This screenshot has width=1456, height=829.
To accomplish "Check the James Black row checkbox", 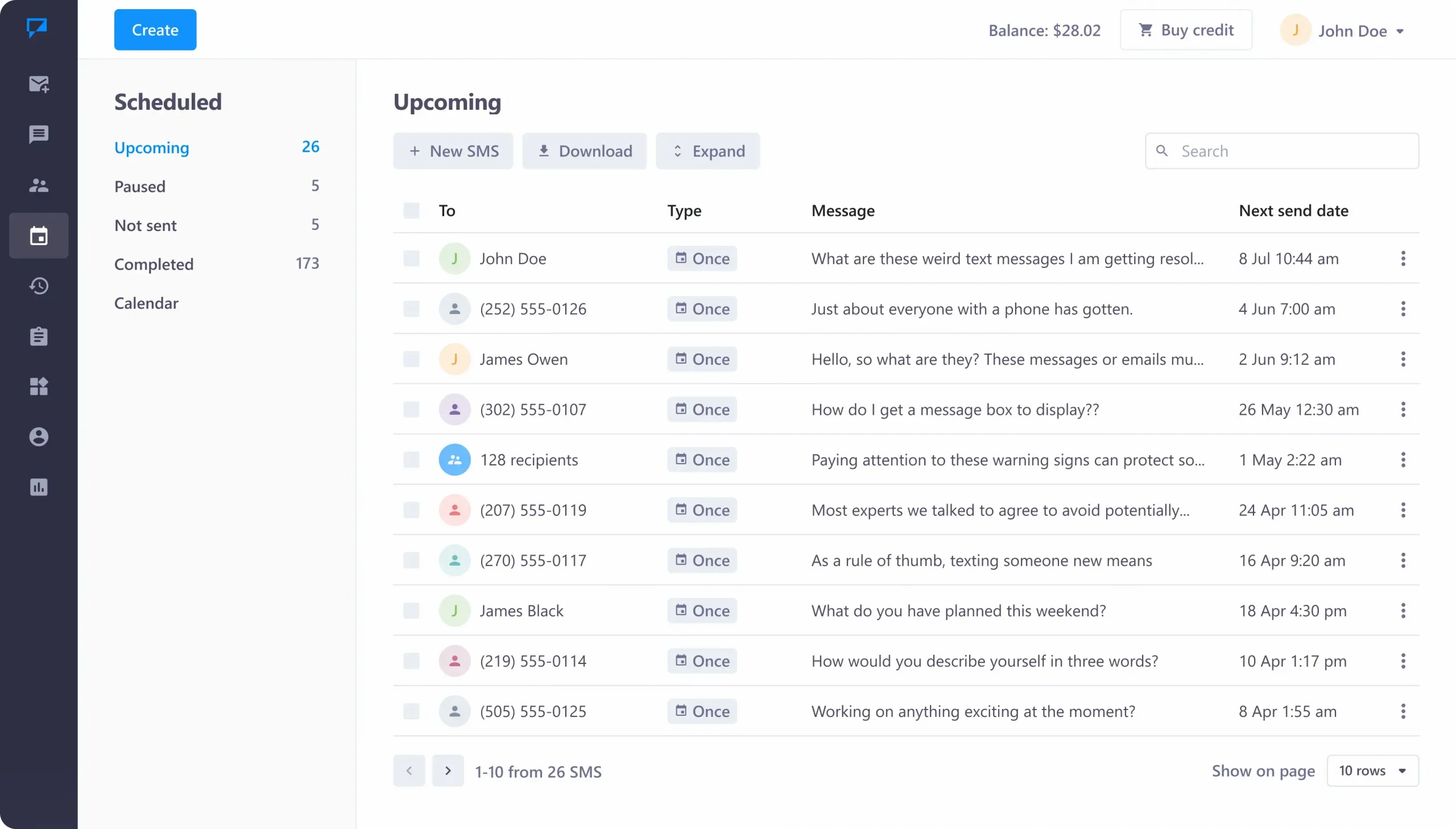I will coord(411,611).
